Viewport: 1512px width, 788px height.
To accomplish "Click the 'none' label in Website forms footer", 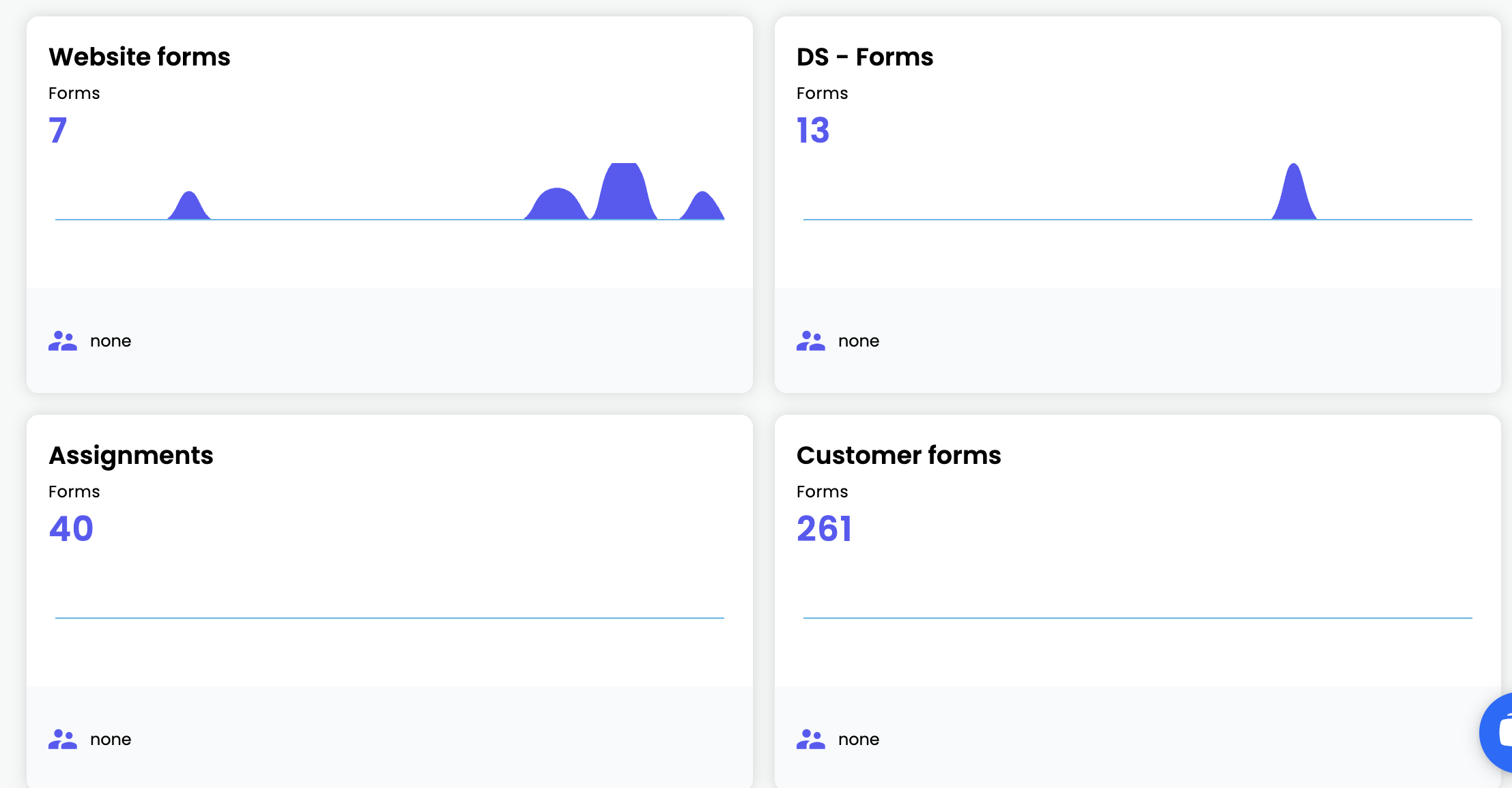I will [x=111, y=341].
